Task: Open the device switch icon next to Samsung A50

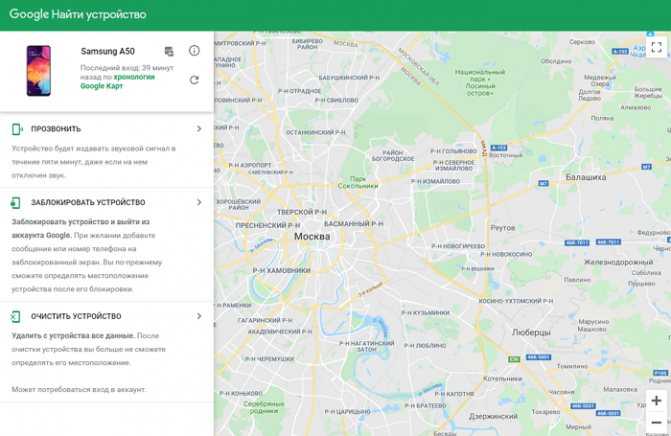Action: coord(169,51)
